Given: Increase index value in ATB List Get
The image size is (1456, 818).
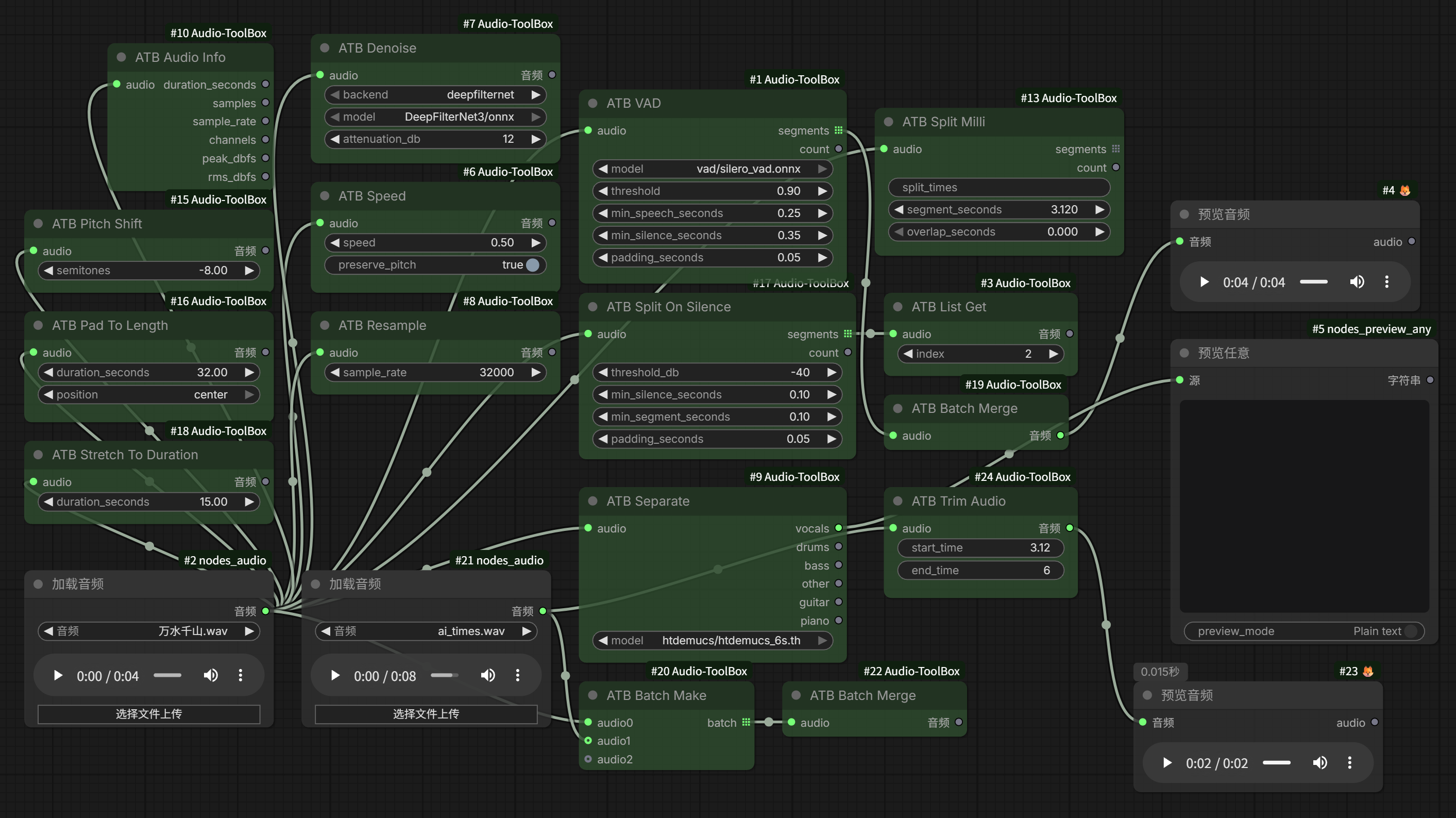Looking at the screenshot, I should (x=1053, y=354).
